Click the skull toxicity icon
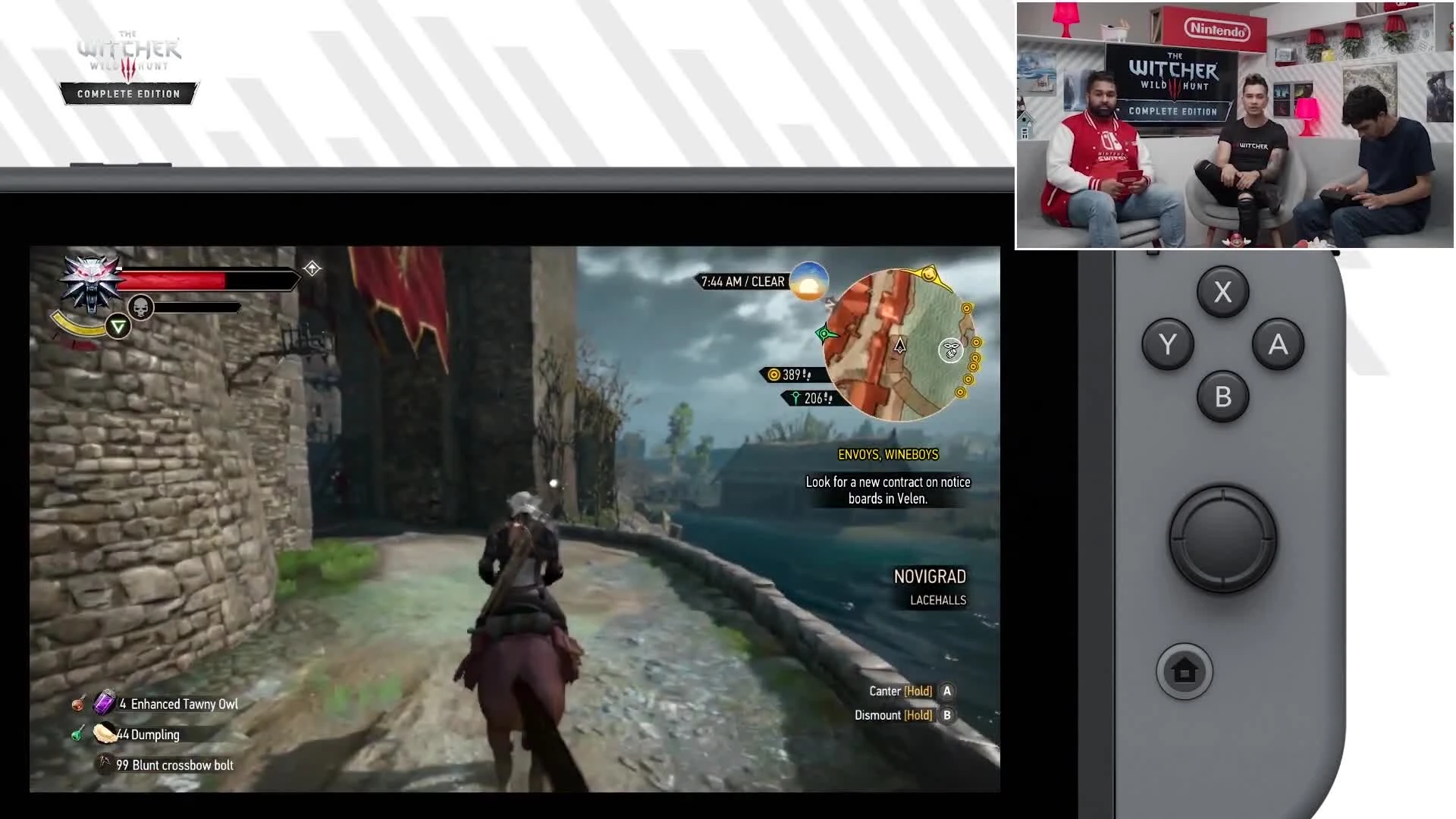1456x819 pixels. pyautogui.click(x=140, y=307)
